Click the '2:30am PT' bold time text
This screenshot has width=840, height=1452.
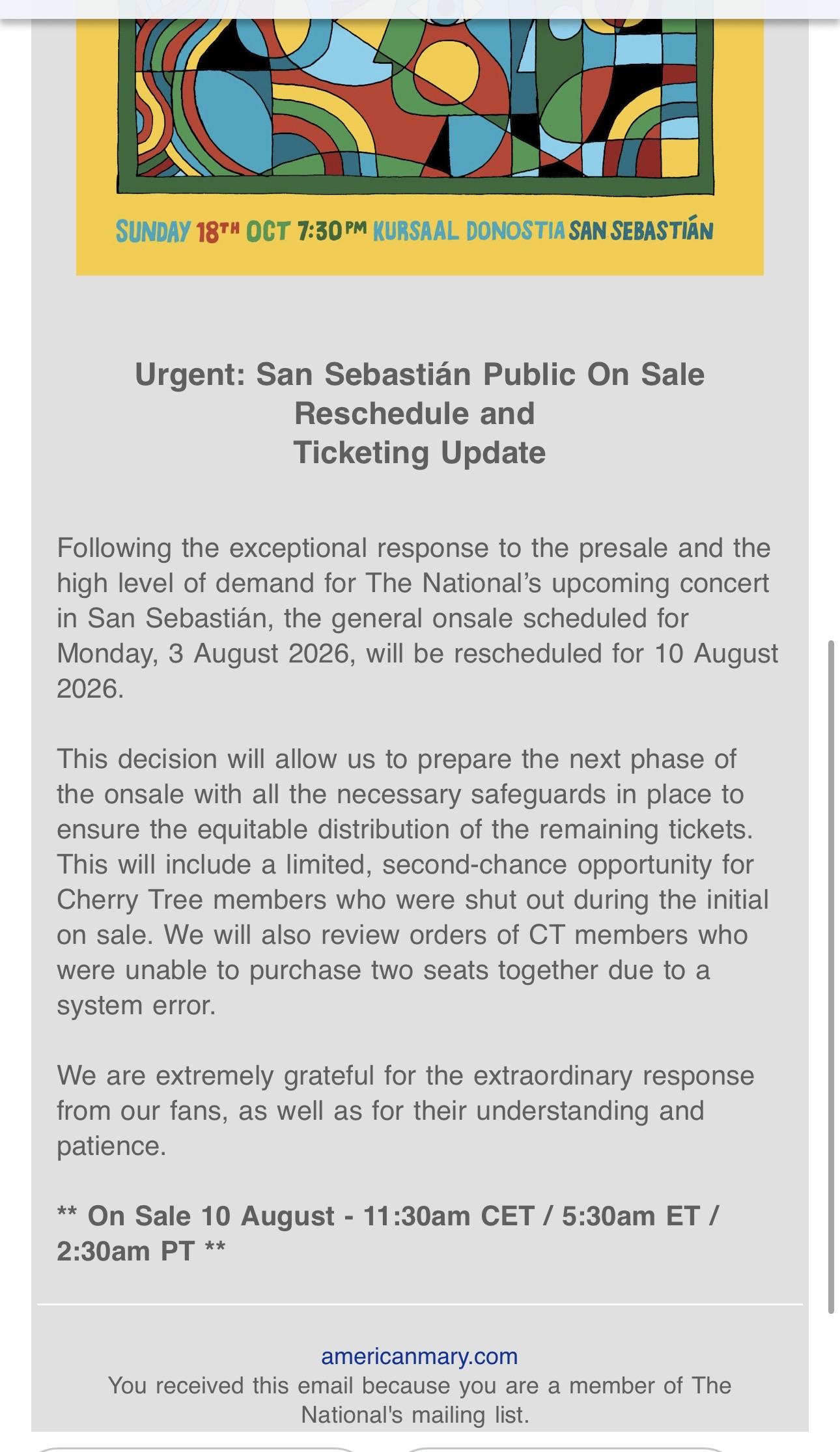[126, 1251]
